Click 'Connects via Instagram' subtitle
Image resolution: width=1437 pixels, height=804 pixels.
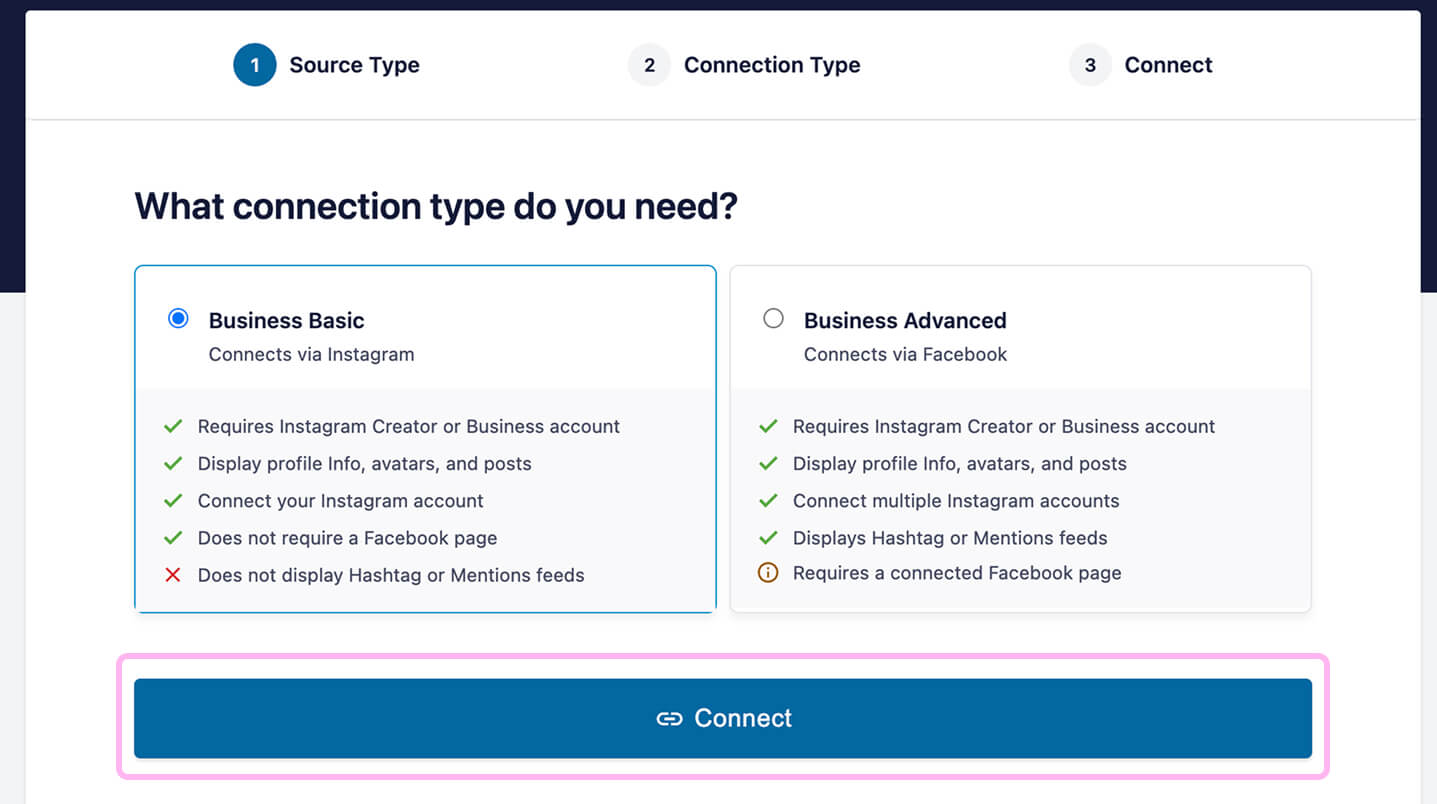point(311,354)
